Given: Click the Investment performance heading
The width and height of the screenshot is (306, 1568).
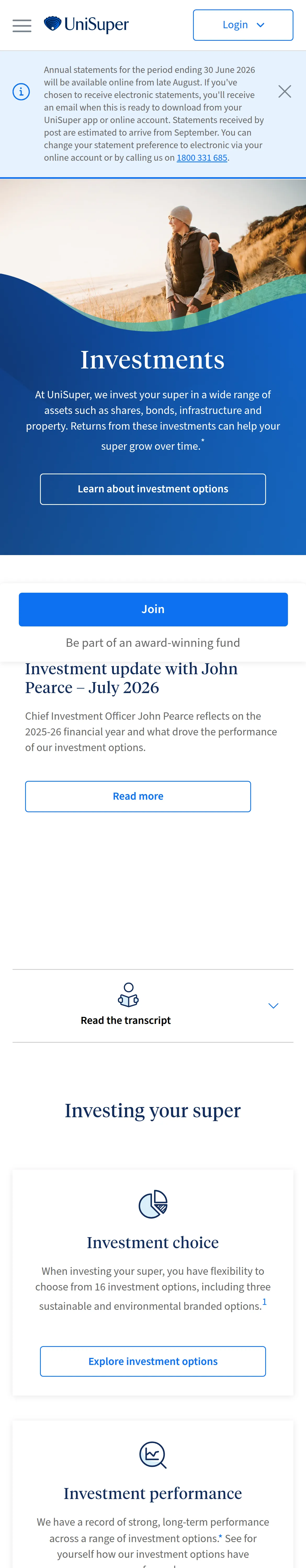Looking at the screenshot, I should point(153,1493).
